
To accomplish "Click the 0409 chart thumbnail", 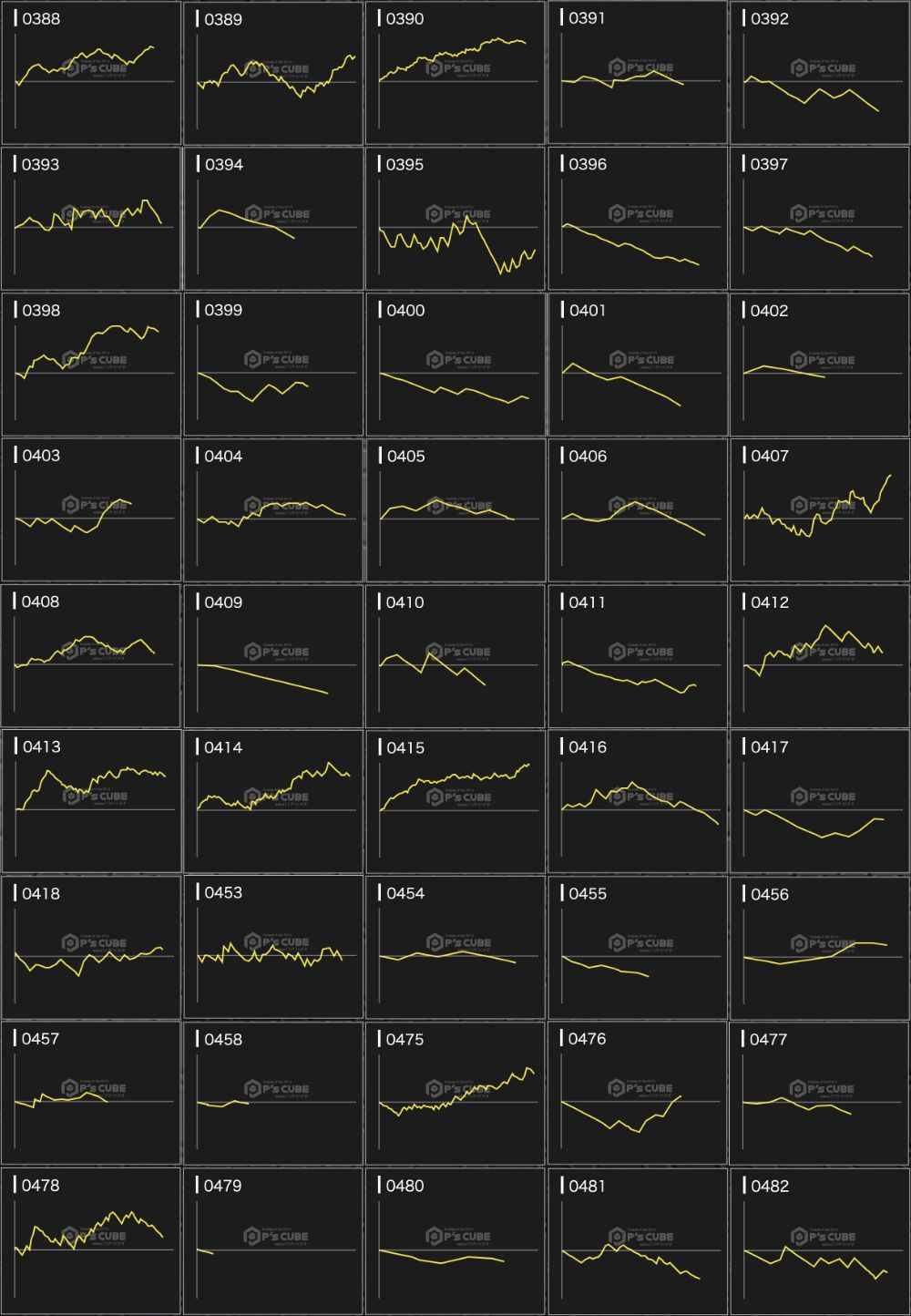I will pyautogui.click(x=273, y=656).
